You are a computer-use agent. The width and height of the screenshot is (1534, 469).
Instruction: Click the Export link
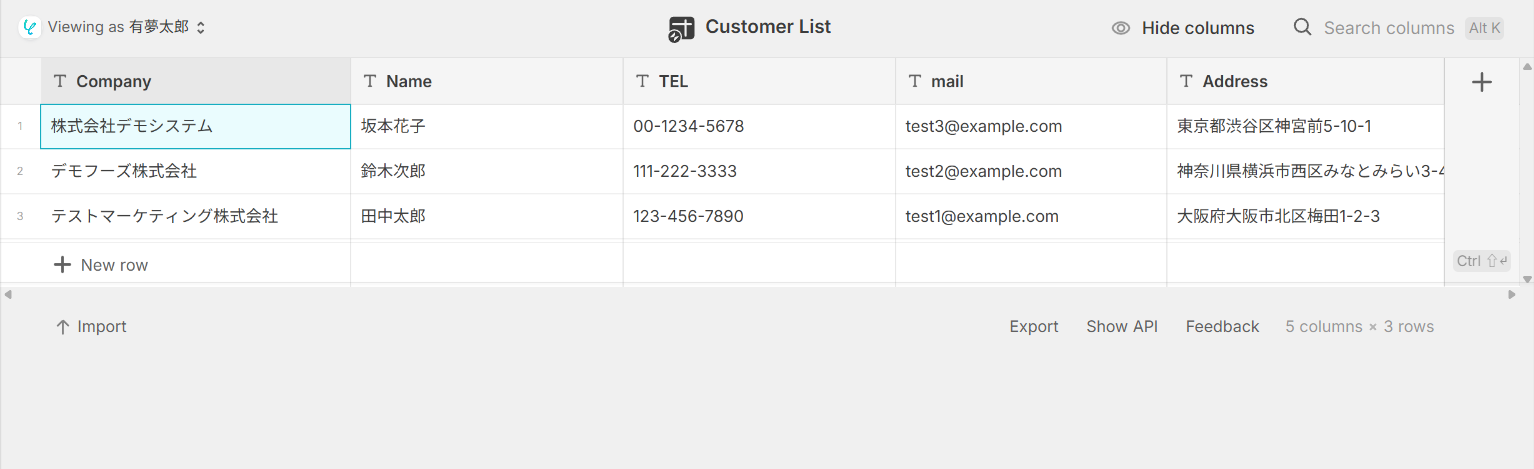tap(1033, 327)
